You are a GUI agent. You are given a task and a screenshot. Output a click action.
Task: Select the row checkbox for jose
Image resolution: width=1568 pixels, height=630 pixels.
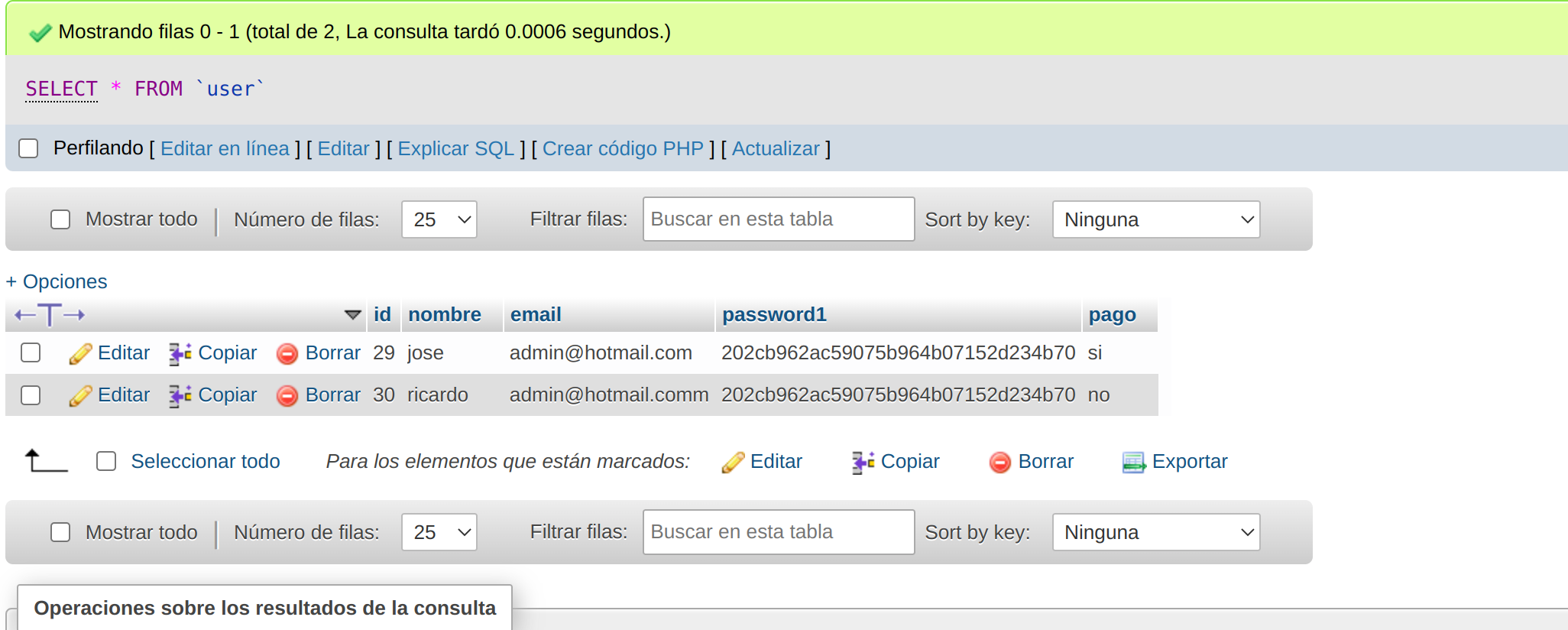31,352
